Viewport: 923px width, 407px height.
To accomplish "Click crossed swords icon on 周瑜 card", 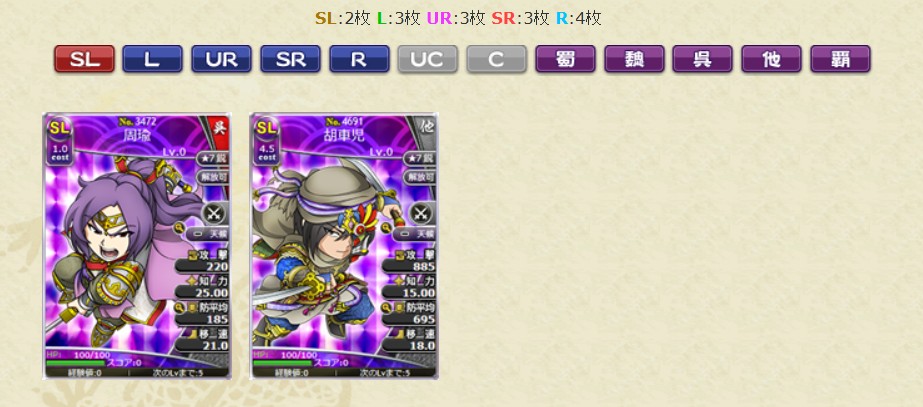I will 213,214.
